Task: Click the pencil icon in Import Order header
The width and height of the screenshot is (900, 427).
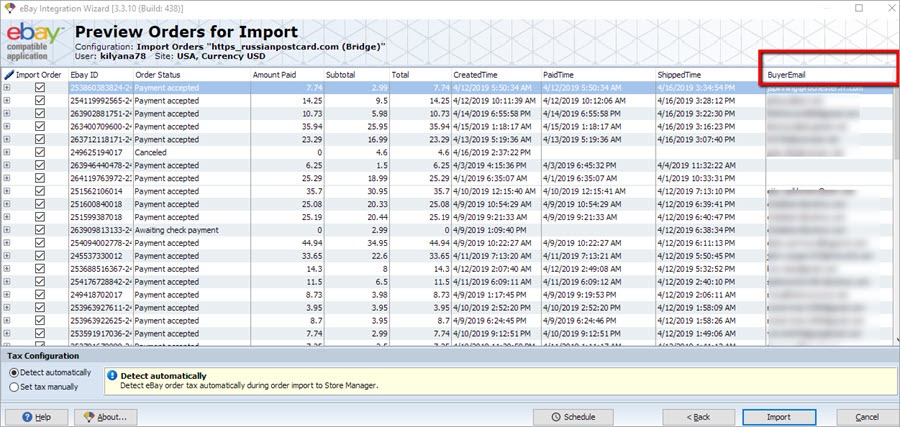Action: 10,75
